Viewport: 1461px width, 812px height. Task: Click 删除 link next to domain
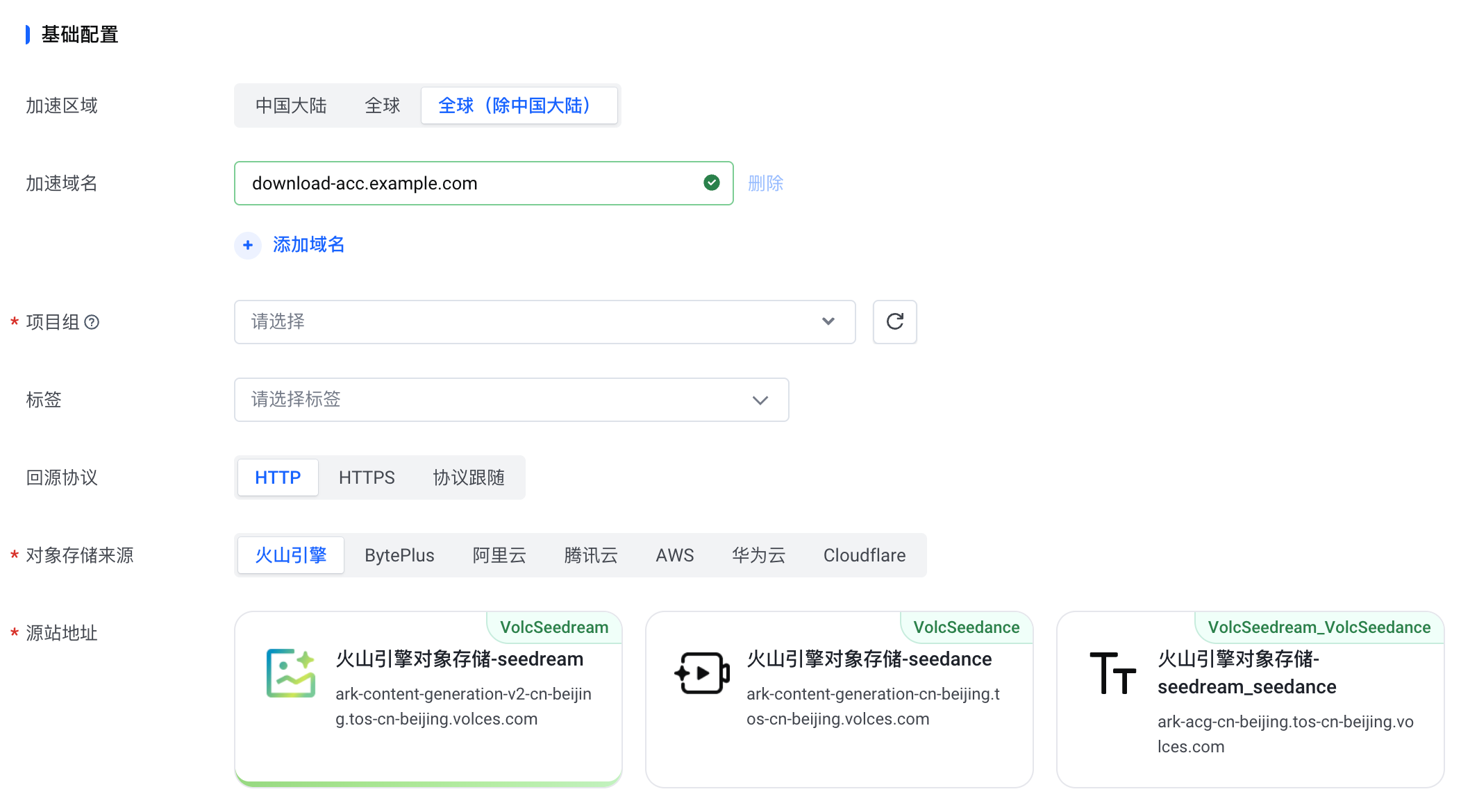(765, 183)
